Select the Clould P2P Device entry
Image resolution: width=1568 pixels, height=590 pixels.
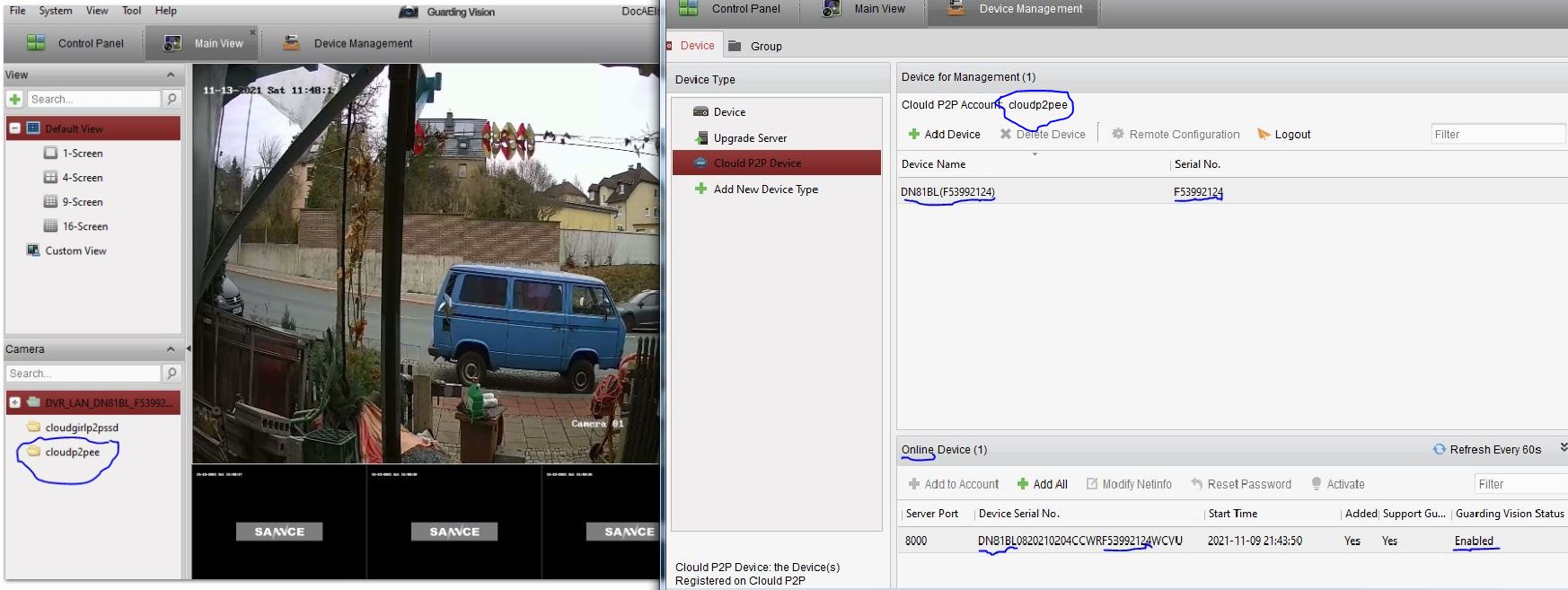[x=777, y=163]
